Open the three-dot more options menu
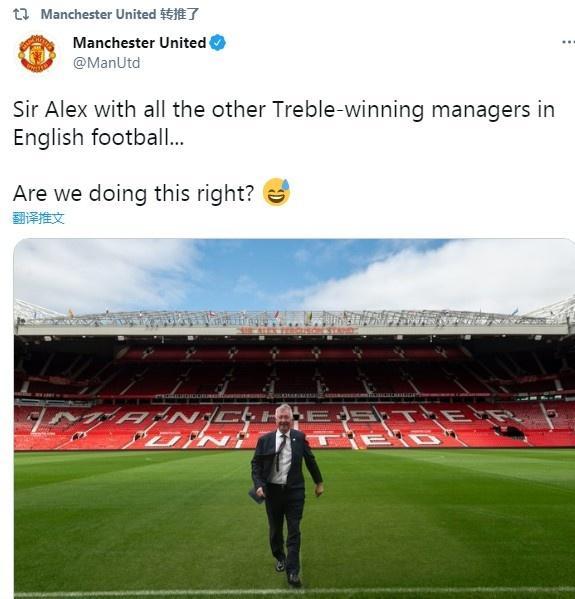The image size is (575, 599). point(568,42)
